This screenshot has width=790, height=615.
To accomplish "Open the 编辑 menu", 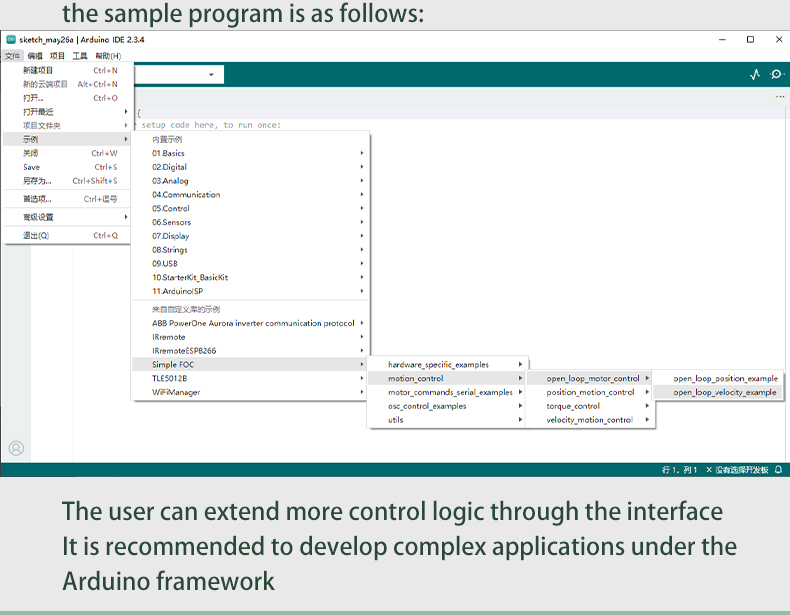I will pos(35,56).
